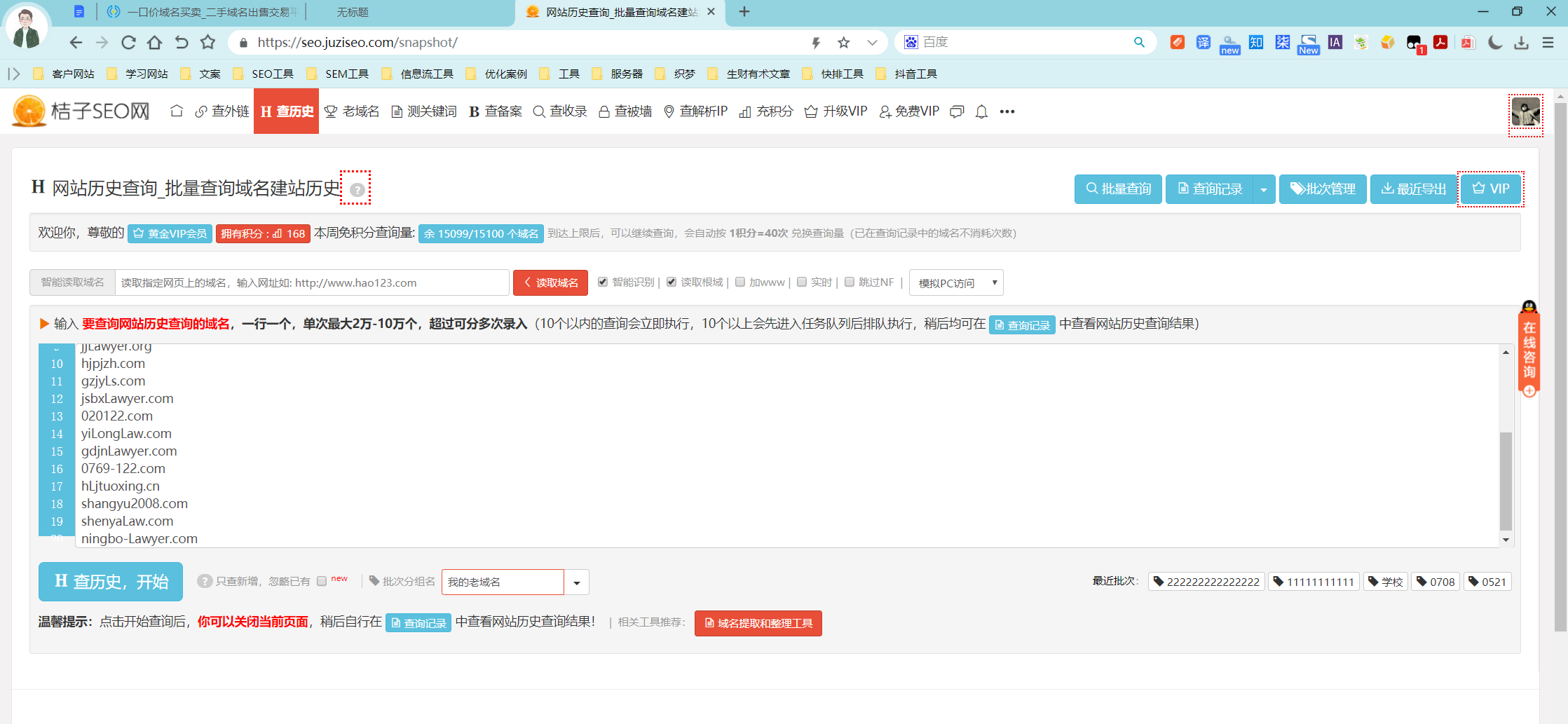
Task: Click the 查历史，开始 button
Action: [110, 581]
